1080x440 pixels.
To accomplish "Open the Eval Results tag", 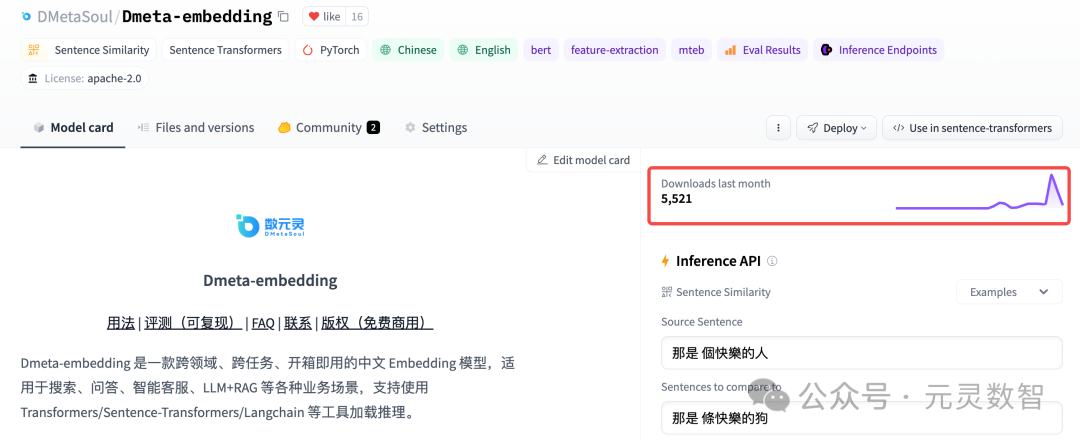I will point(762,50).
